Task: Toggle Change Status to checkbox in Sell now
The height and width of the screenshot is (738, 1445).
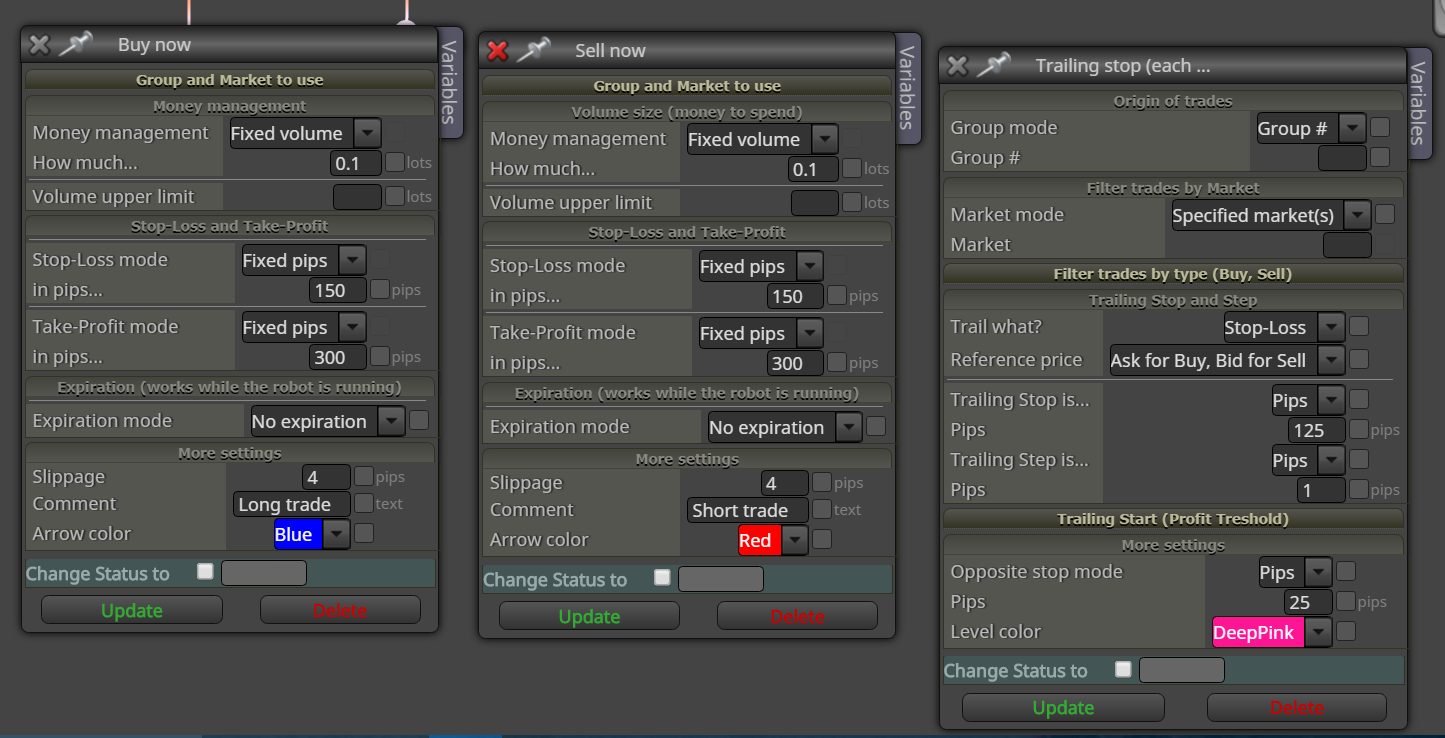Action: tap(662, 577)
